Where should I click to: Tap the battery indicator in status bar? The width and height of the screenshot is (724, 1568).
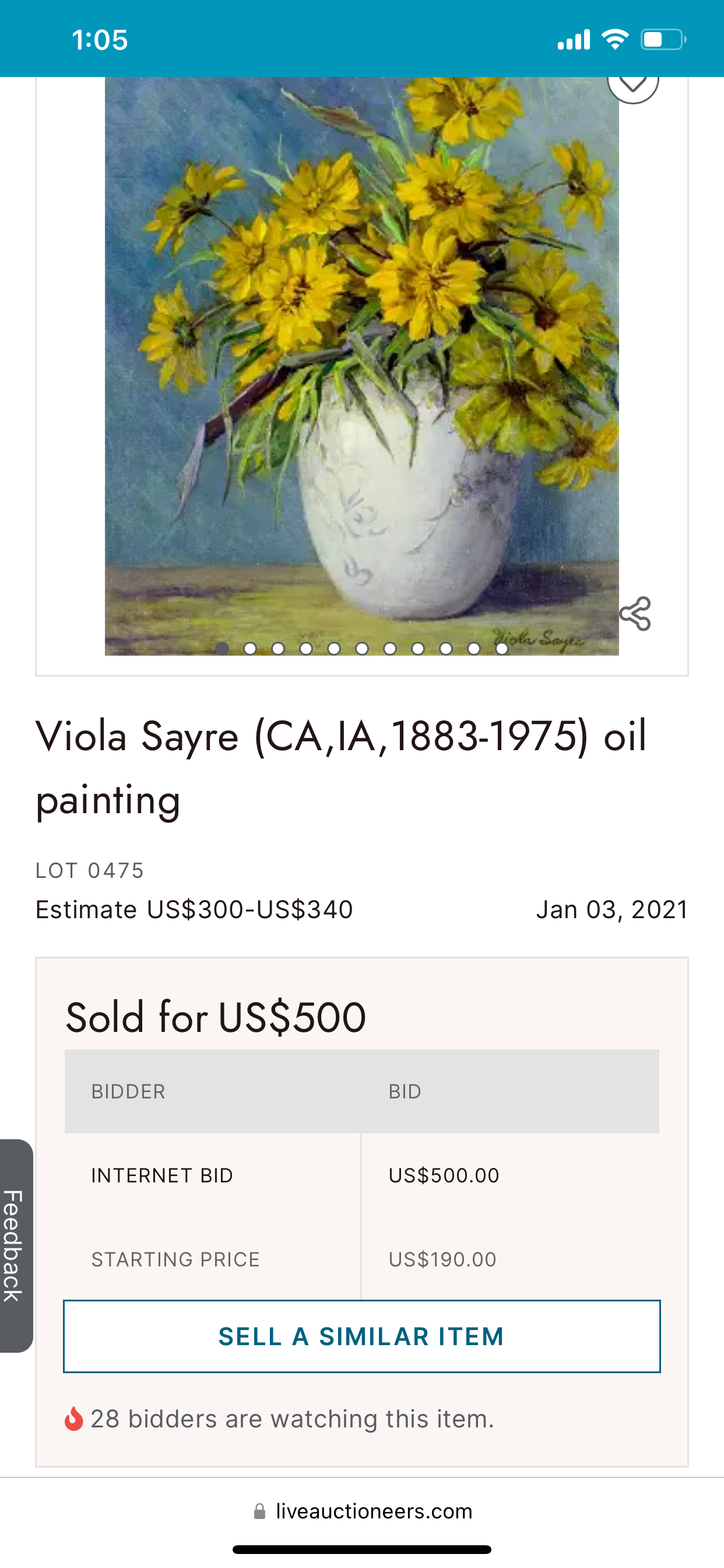[663, 40]
